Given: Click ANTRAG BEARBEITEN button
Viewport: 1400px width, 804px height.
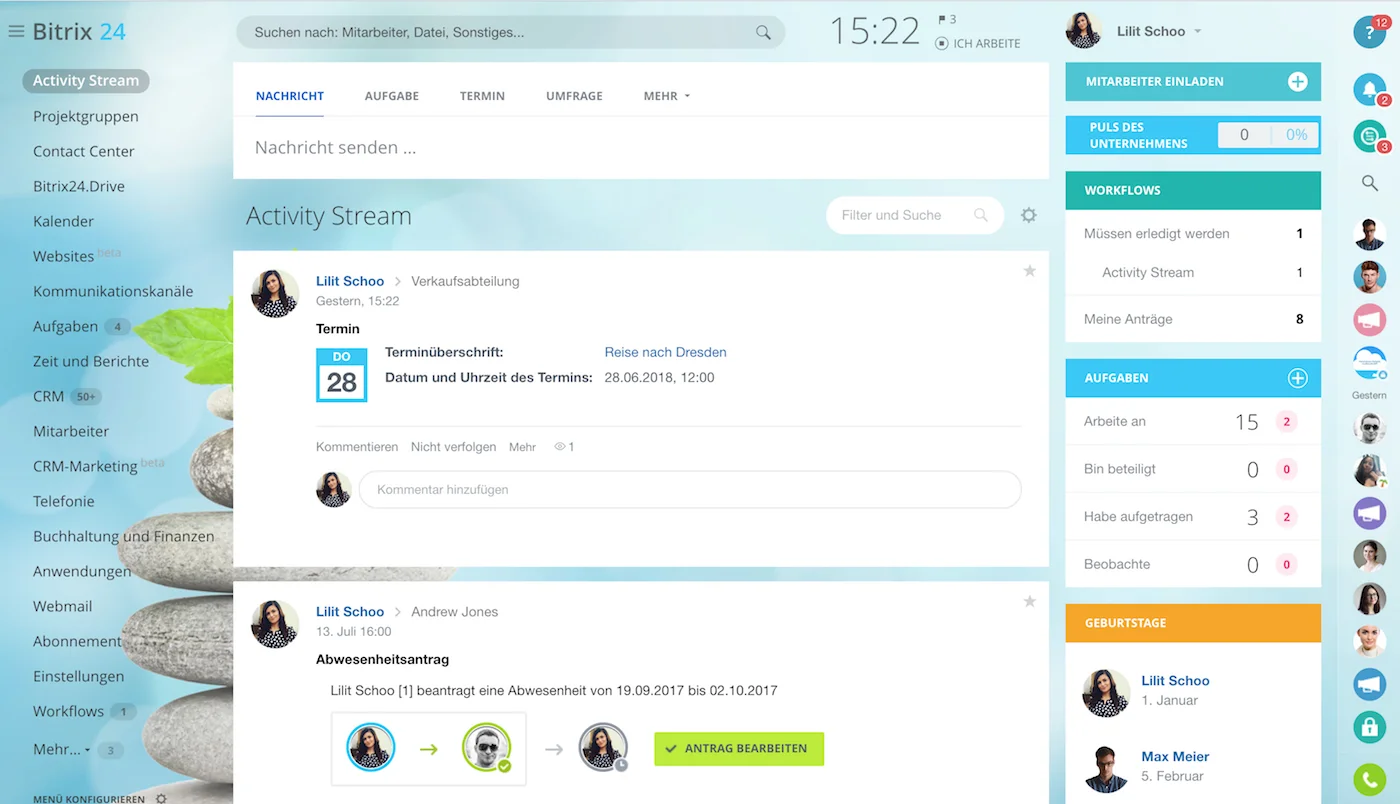Looking at the screenshot, I should tap(739, 749).
